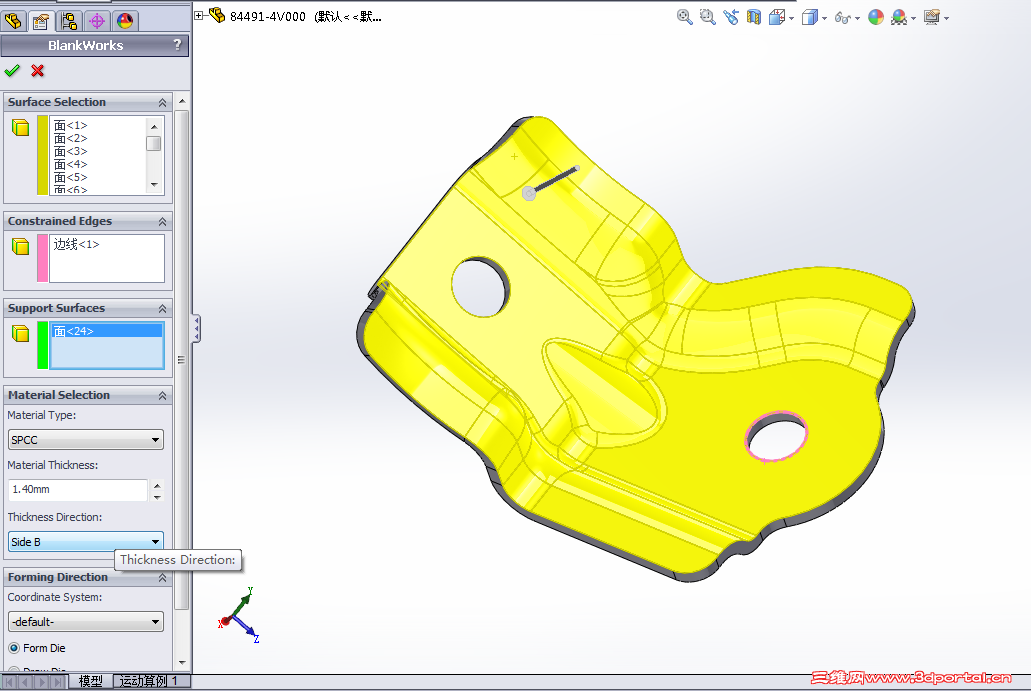The width and height of the screenshot is (1031, 691).
Task: Open the Thickness Direction Side B dropdown
Action: [x=85, y=541]
